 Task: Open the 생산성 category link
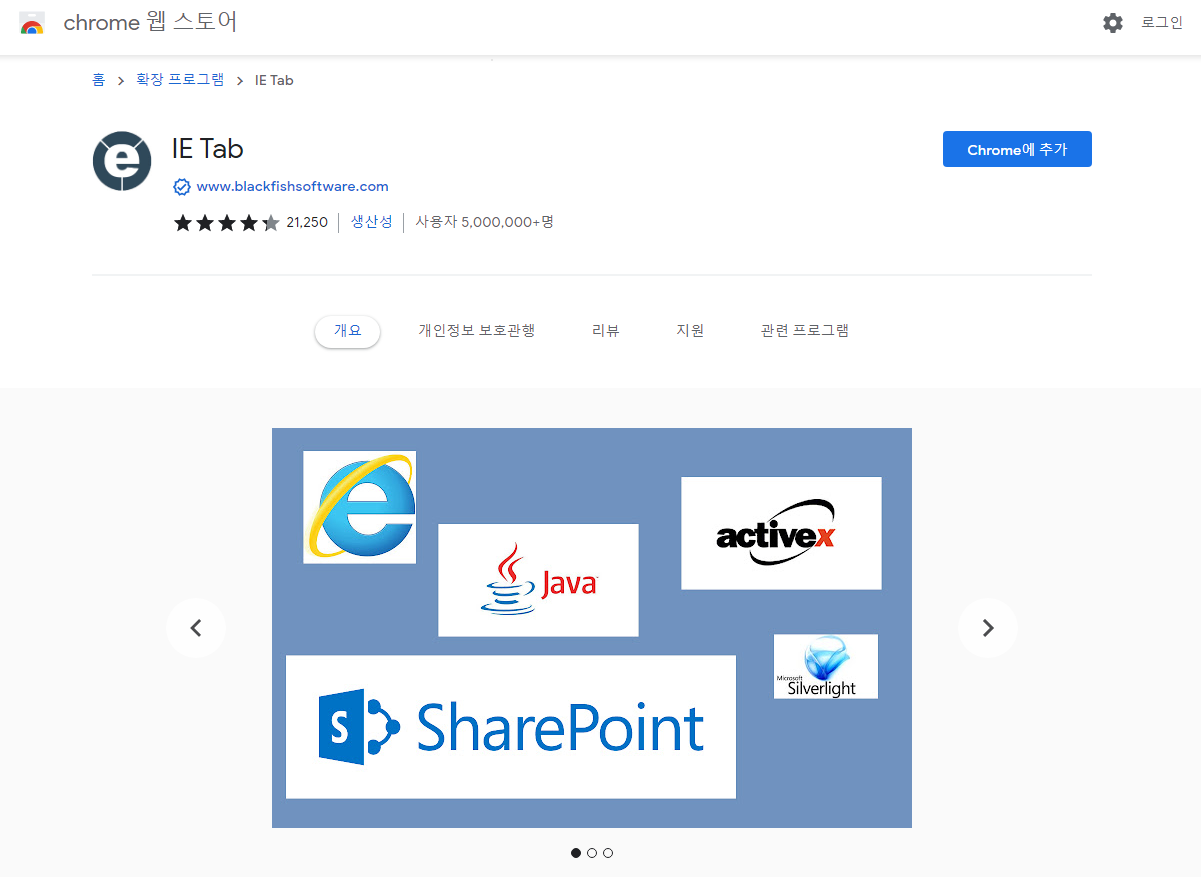(x=371, y=222)
